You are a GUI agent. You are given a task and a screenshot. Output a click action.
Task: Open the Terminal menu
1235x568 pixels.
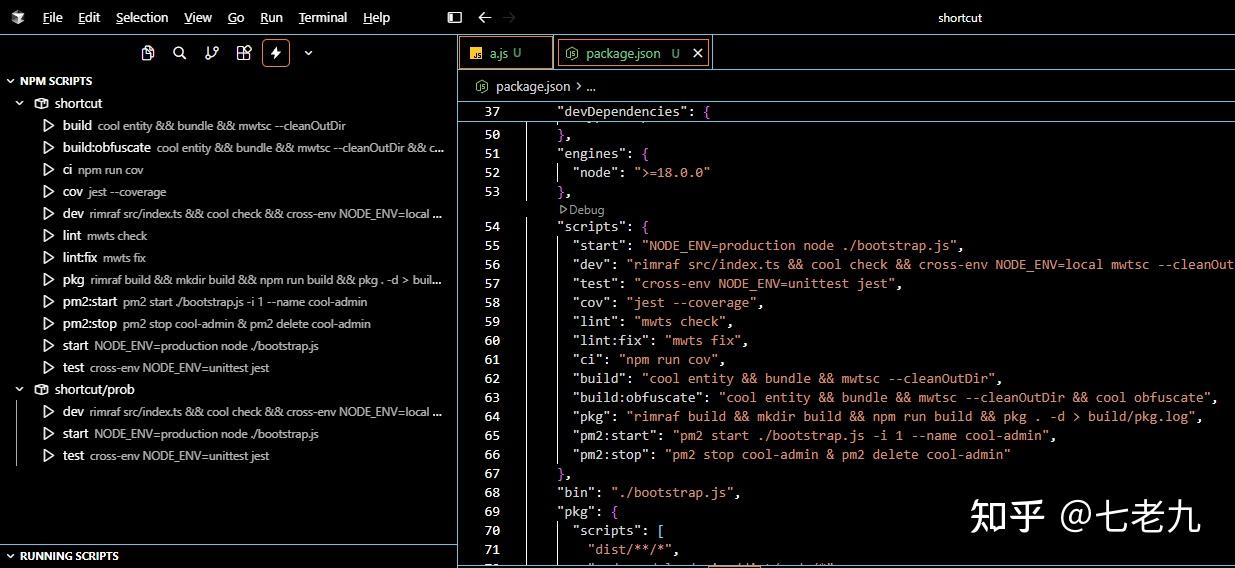tap(323, 17)
